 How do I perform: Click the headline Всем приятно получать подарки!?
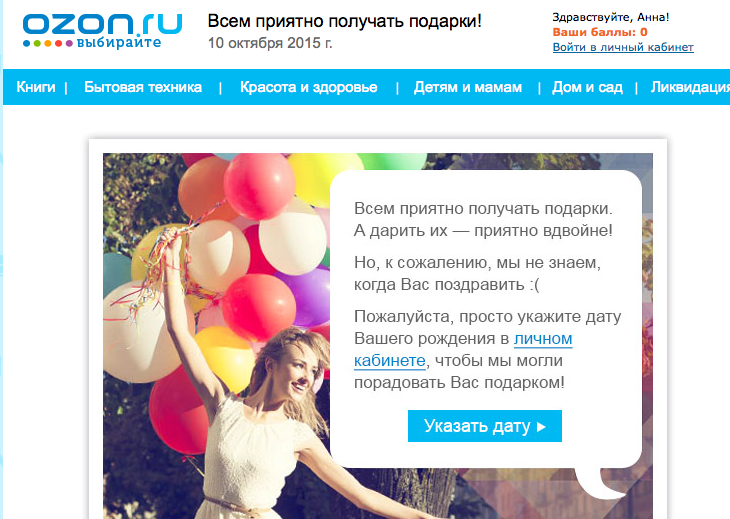(x=345, y=21)
